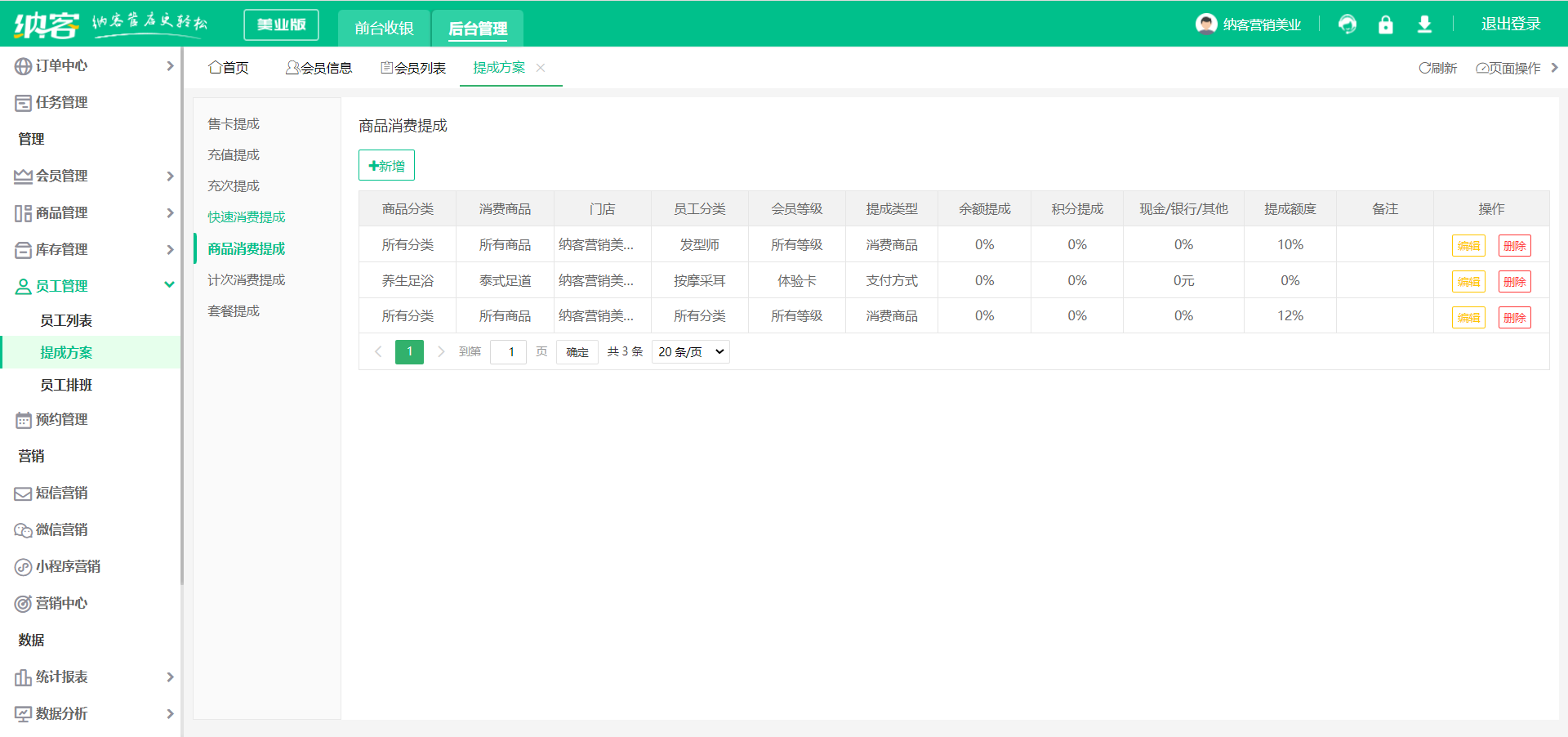
Task: Switch to 前台收银 tab
Action: pyautogui.click(x=384, y=28)
